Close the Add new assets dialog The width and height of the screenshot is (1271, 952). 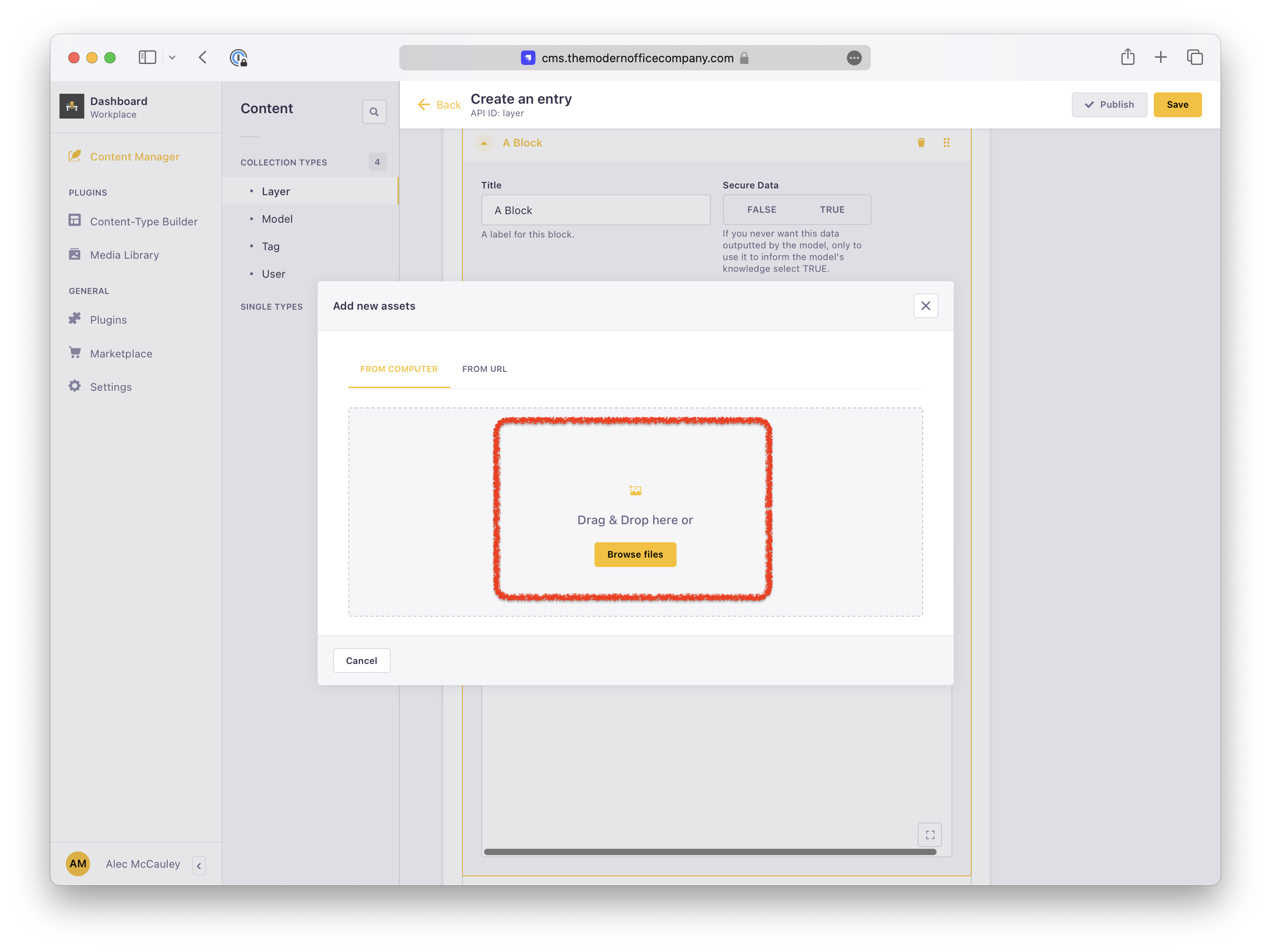[925, 306]
